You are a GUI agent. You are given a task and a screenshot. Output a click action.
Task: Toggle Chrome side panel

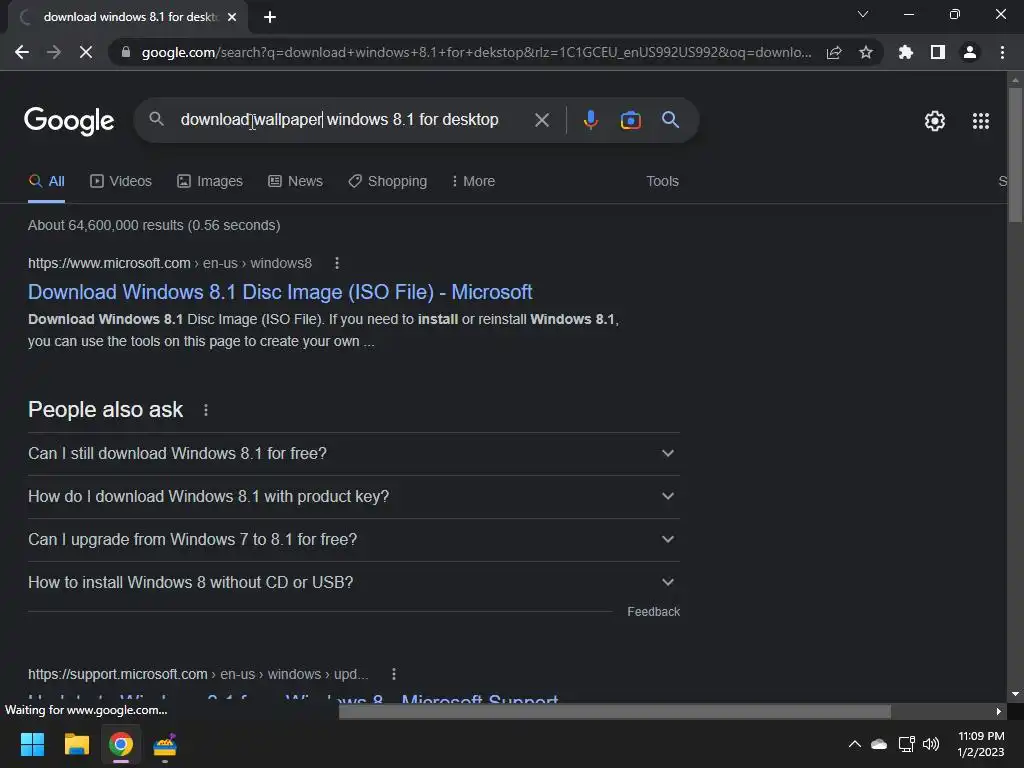[x=938, y=52]
